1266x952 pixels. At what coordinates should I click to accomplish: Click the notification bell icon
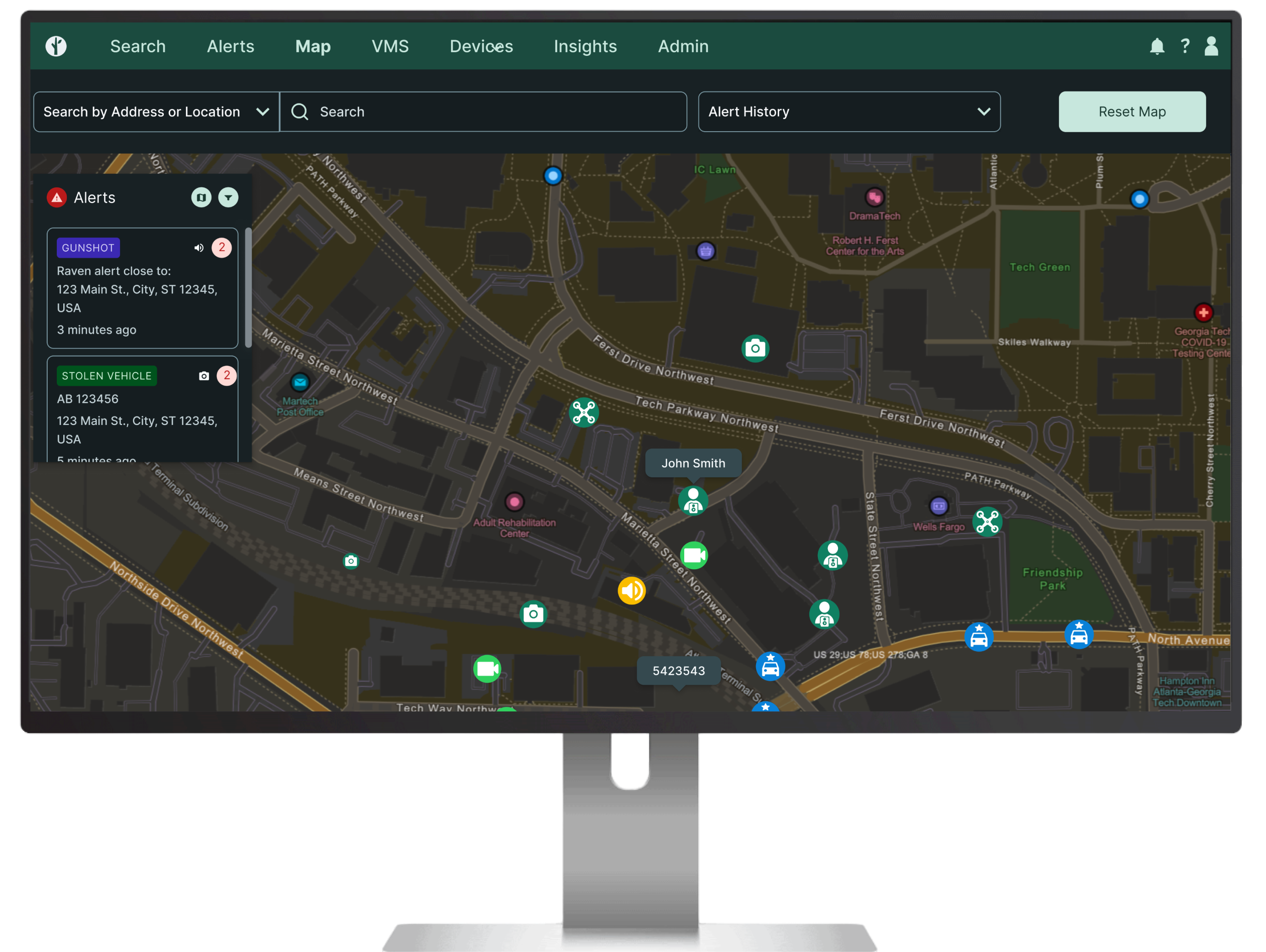[x=1156, y=46]
